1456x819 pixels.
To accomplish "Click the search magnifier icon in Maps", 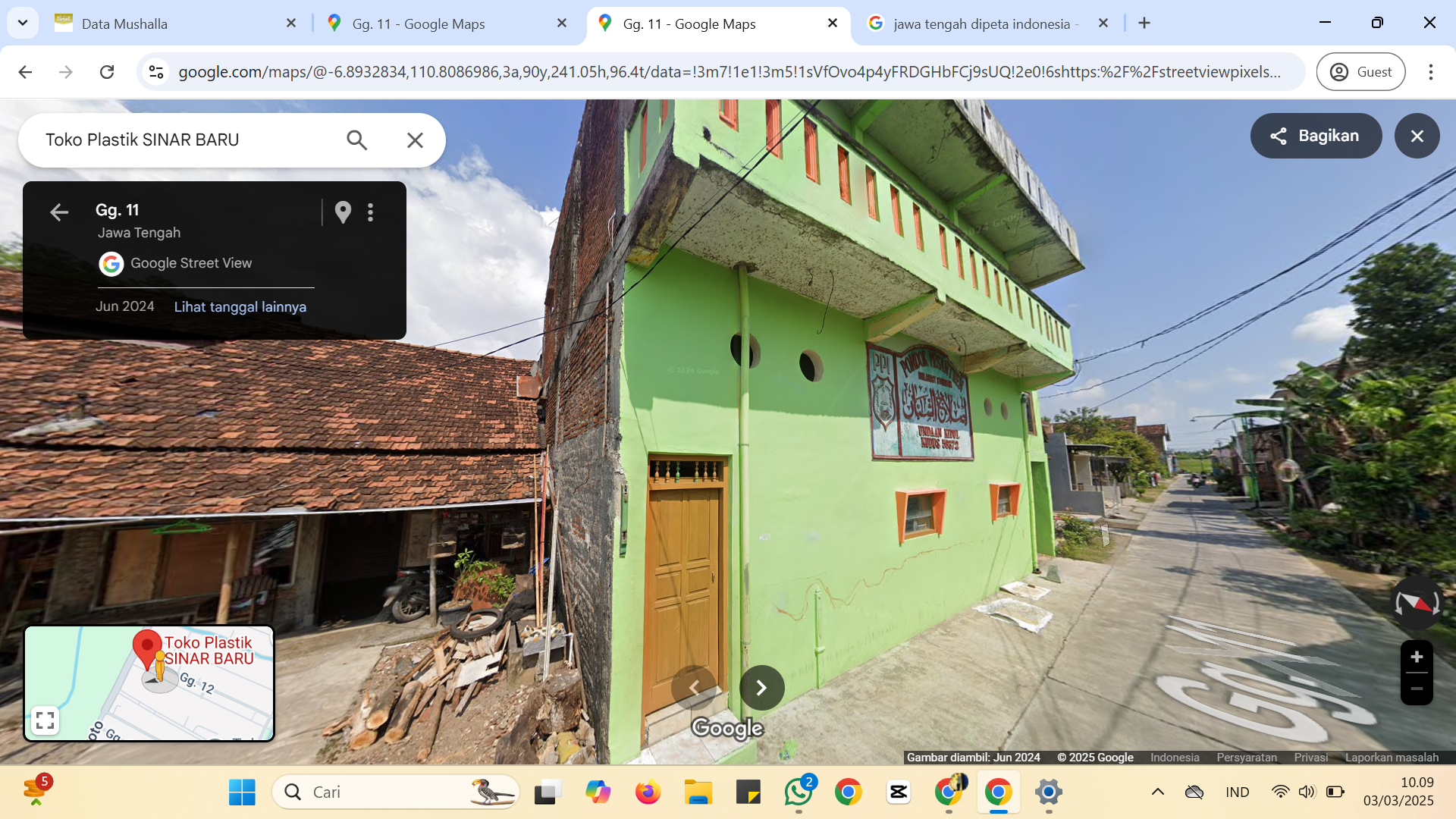I will click(x=356, y=140).
